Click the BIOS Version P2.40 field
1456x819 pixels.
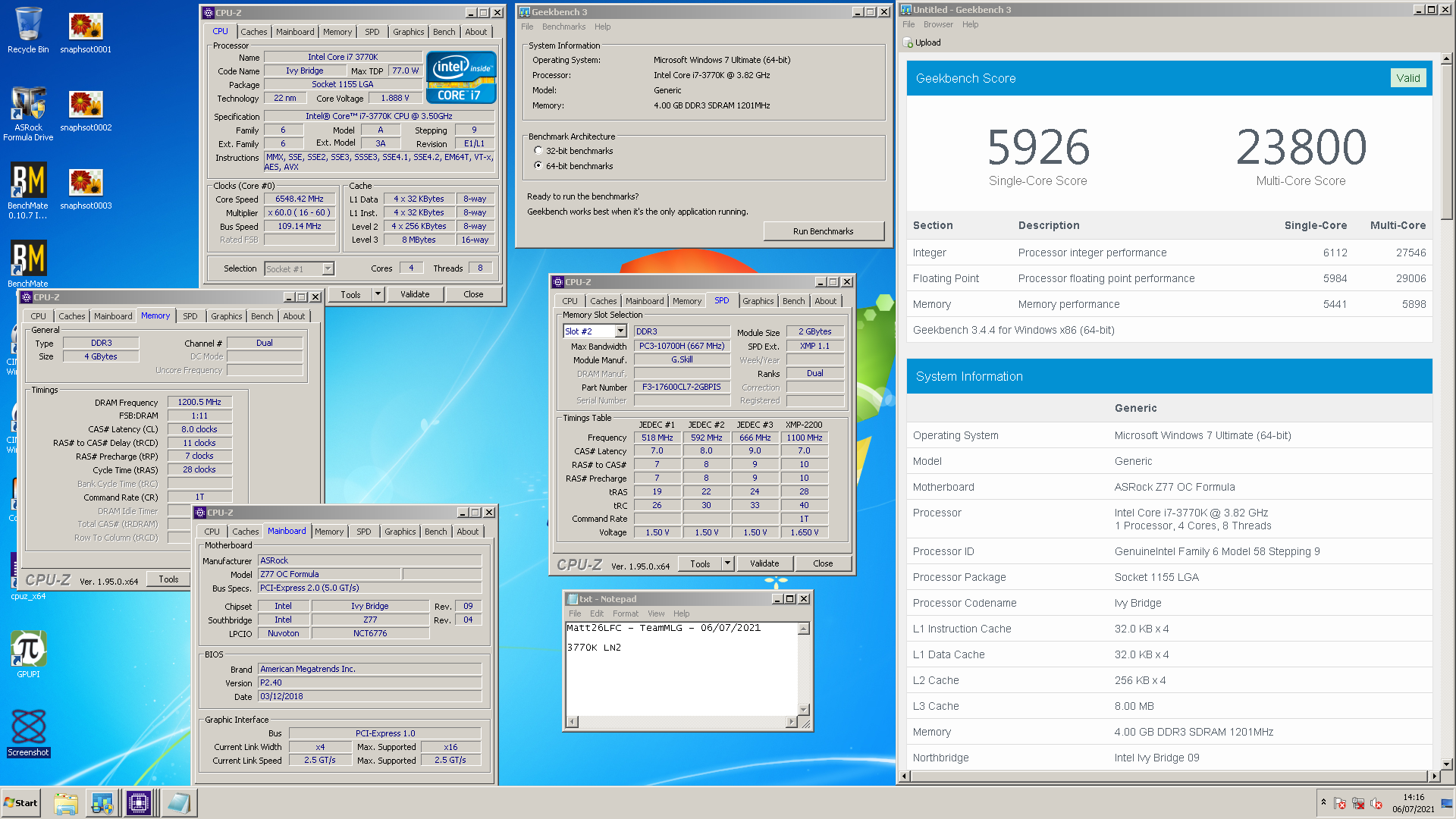pos(370,682)
